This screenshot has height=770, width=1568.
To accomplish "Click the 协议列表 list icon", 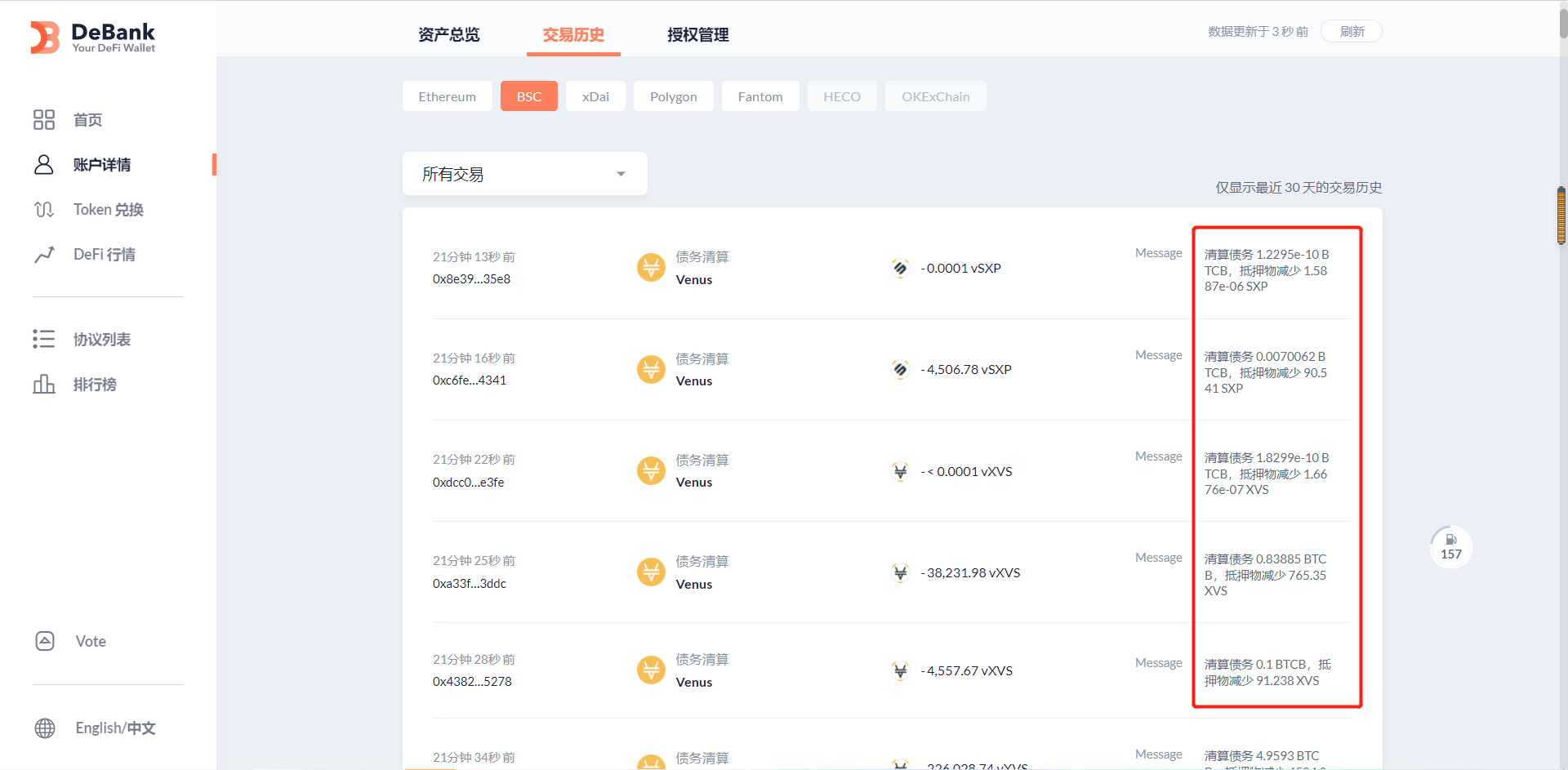I will click(44, 339).
